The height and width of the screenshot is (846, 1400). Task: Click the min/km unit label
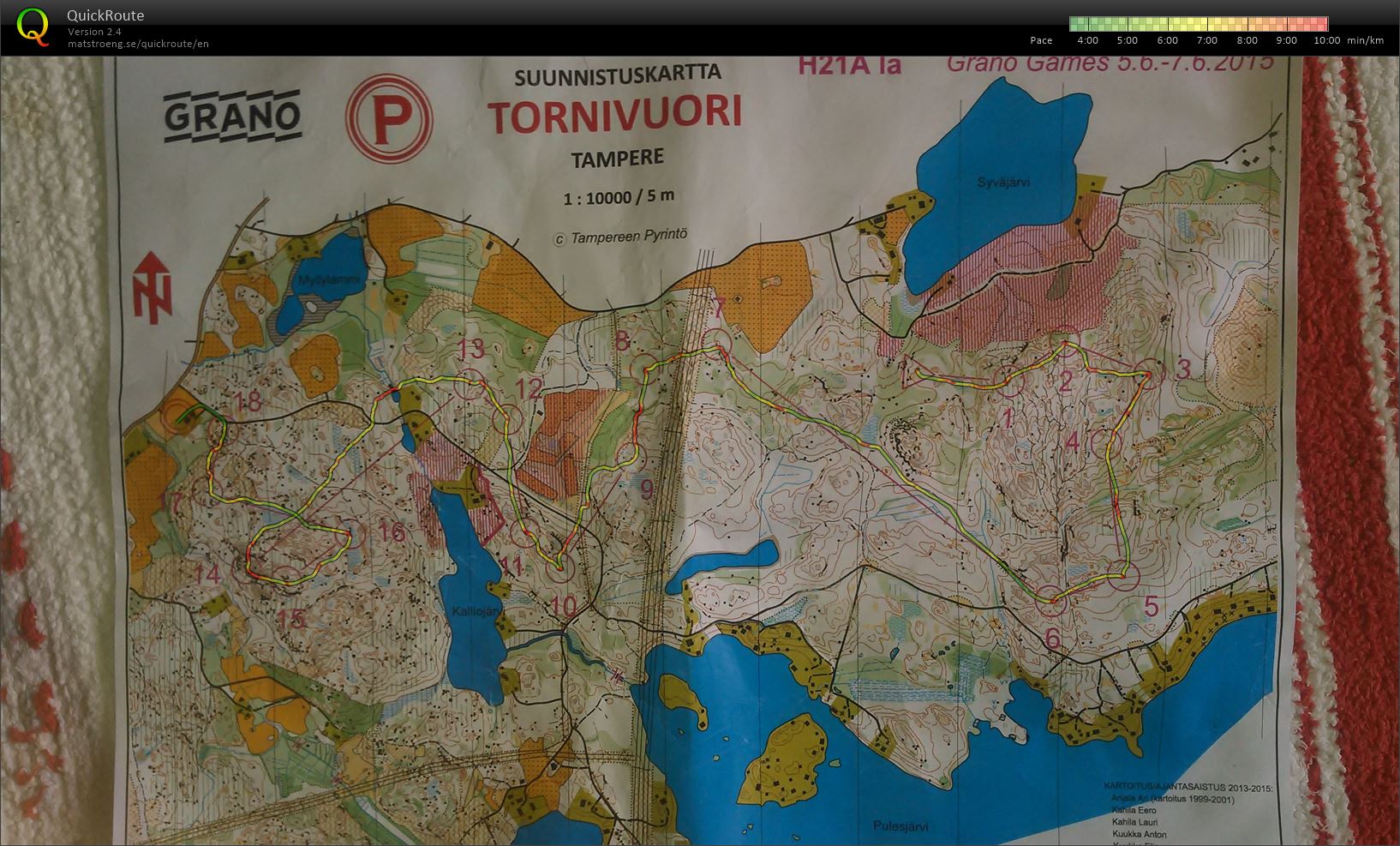(x=1365, y=40)
